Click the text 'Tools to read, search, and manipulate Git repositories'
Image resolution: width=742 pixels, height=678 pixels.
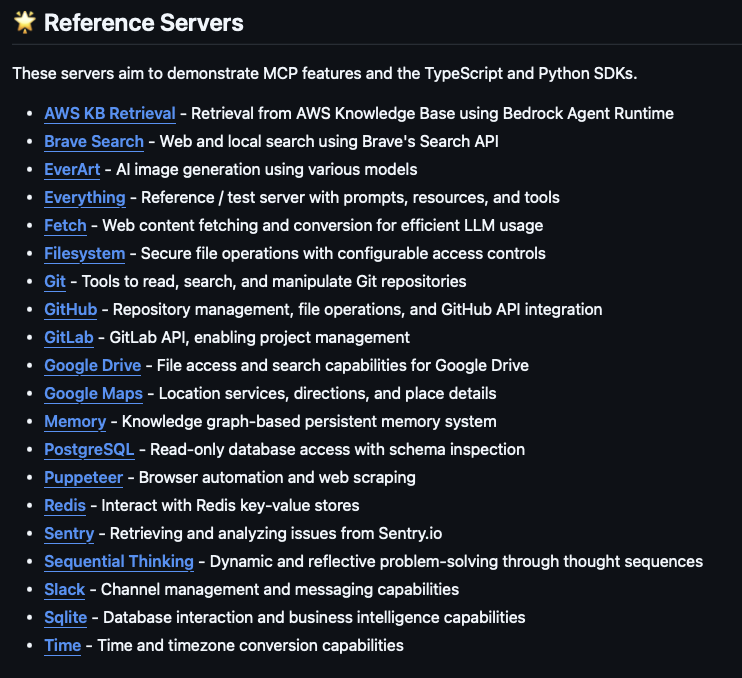[x=274, y=281]
